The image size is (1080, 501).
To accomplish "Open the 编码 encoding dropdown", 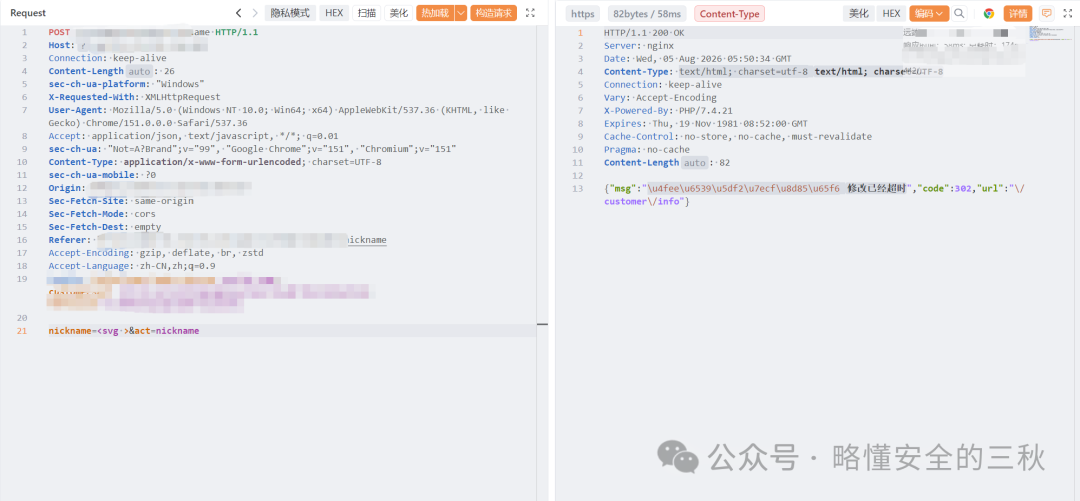I will (929, 14).
